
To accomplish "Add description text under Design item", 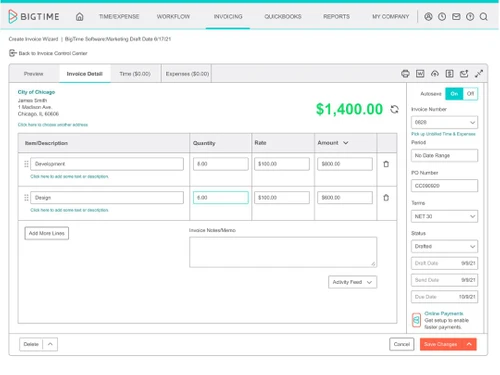I will [69, 210].
